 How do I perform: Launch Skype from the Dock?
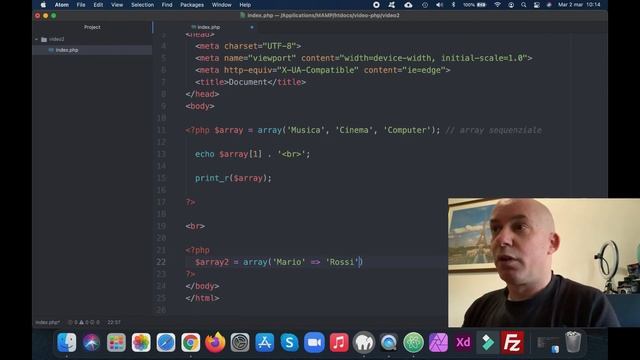289,342
